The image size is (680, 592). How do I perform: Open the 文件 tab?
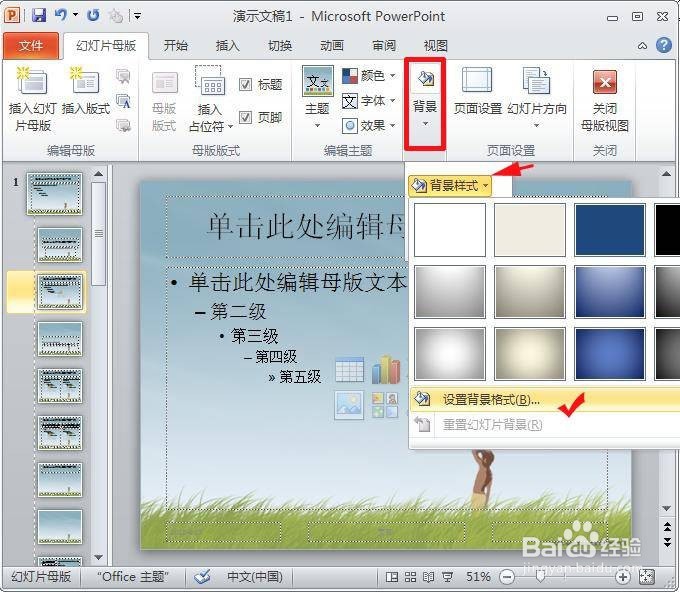pos(31,46)
